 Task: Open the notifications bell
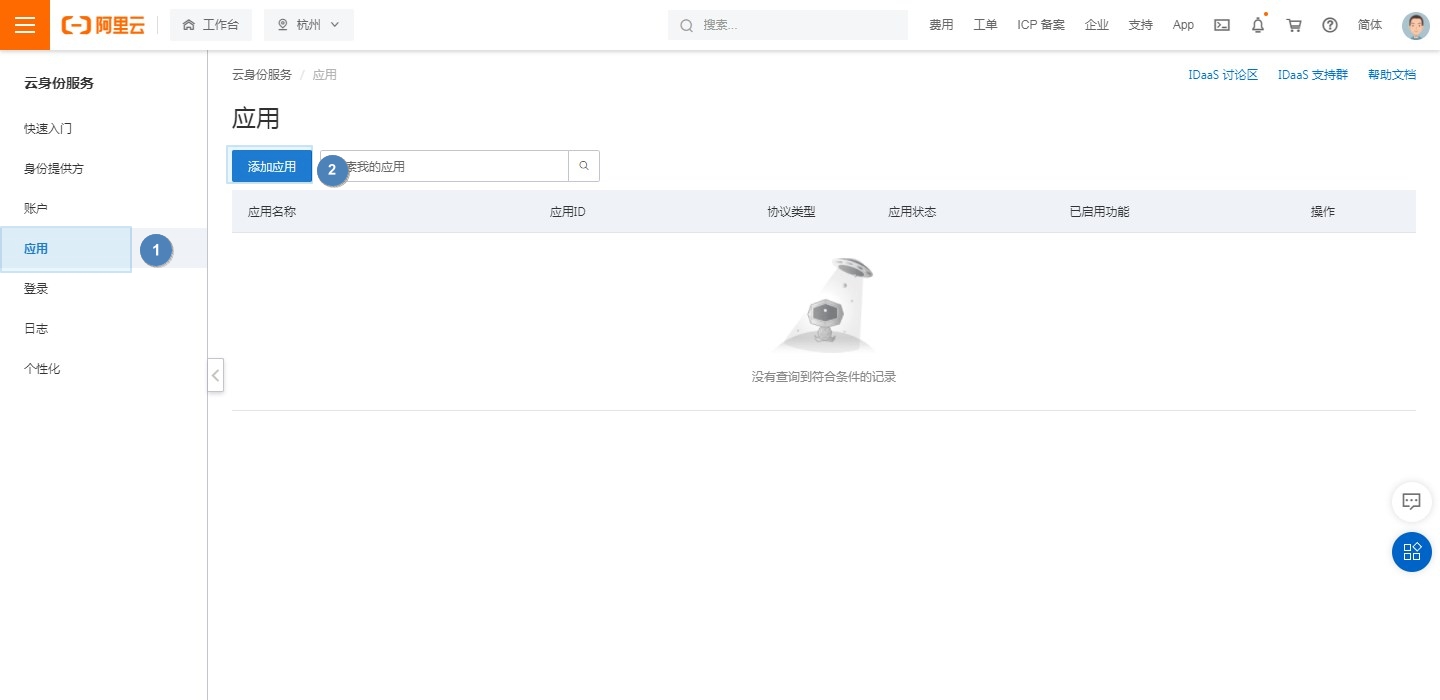point(1258,25)
